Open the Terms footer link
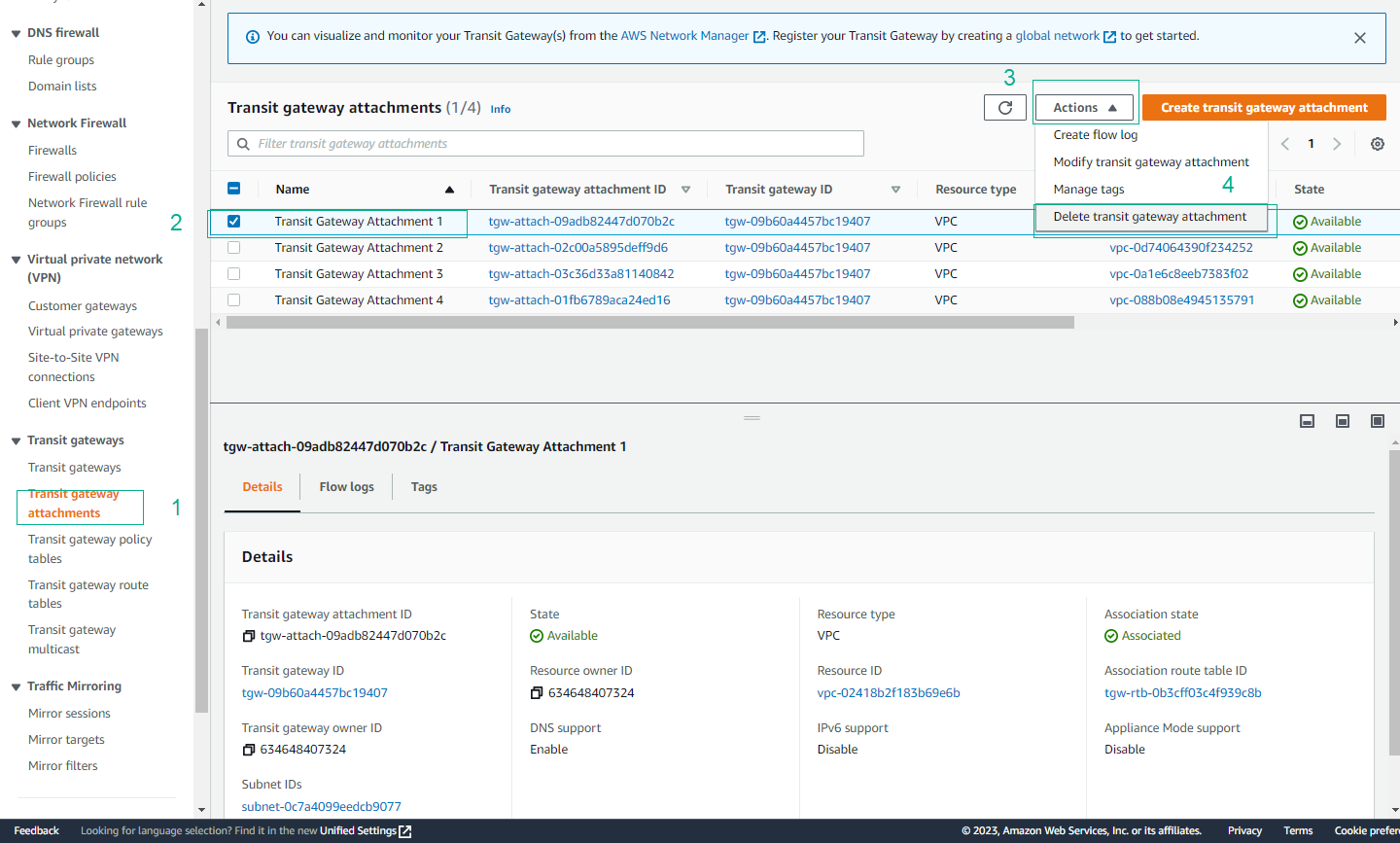 [x=1298, y=831]
